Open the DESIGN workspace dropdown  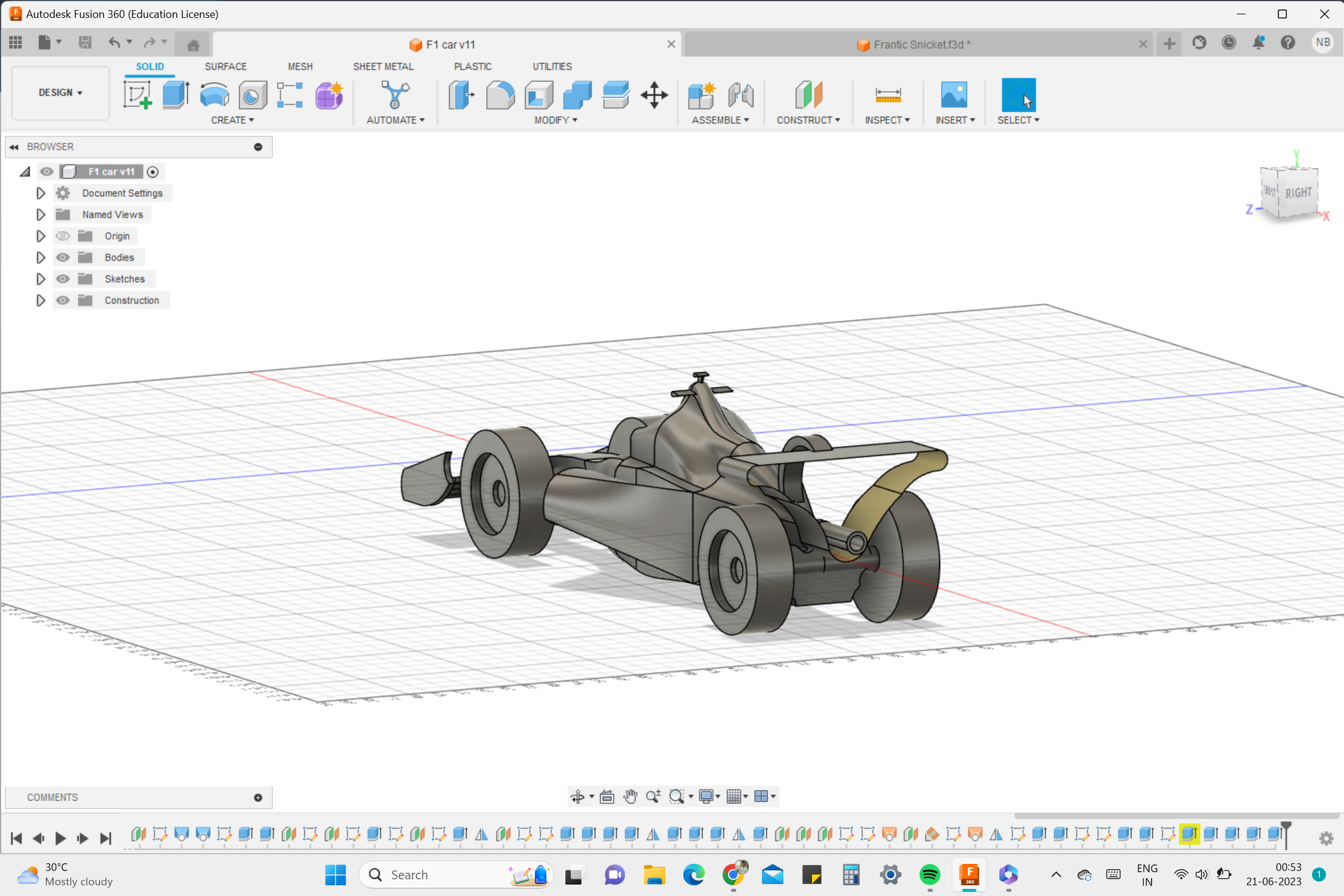click(x=60, y=93)
